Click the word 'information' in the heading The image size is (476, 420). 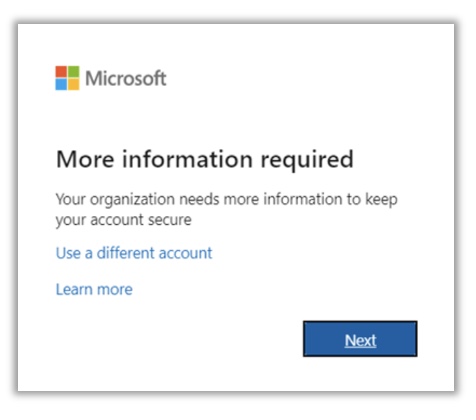[x=187, y=159]
